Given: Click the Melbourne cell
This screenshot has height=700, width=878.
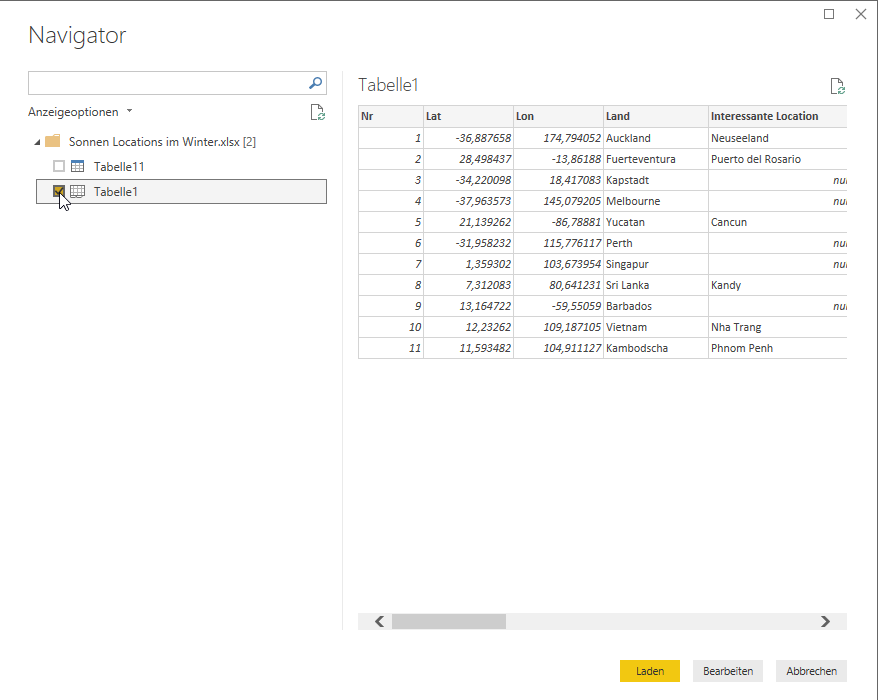Looking at the screenshot, I should (656, 201).
